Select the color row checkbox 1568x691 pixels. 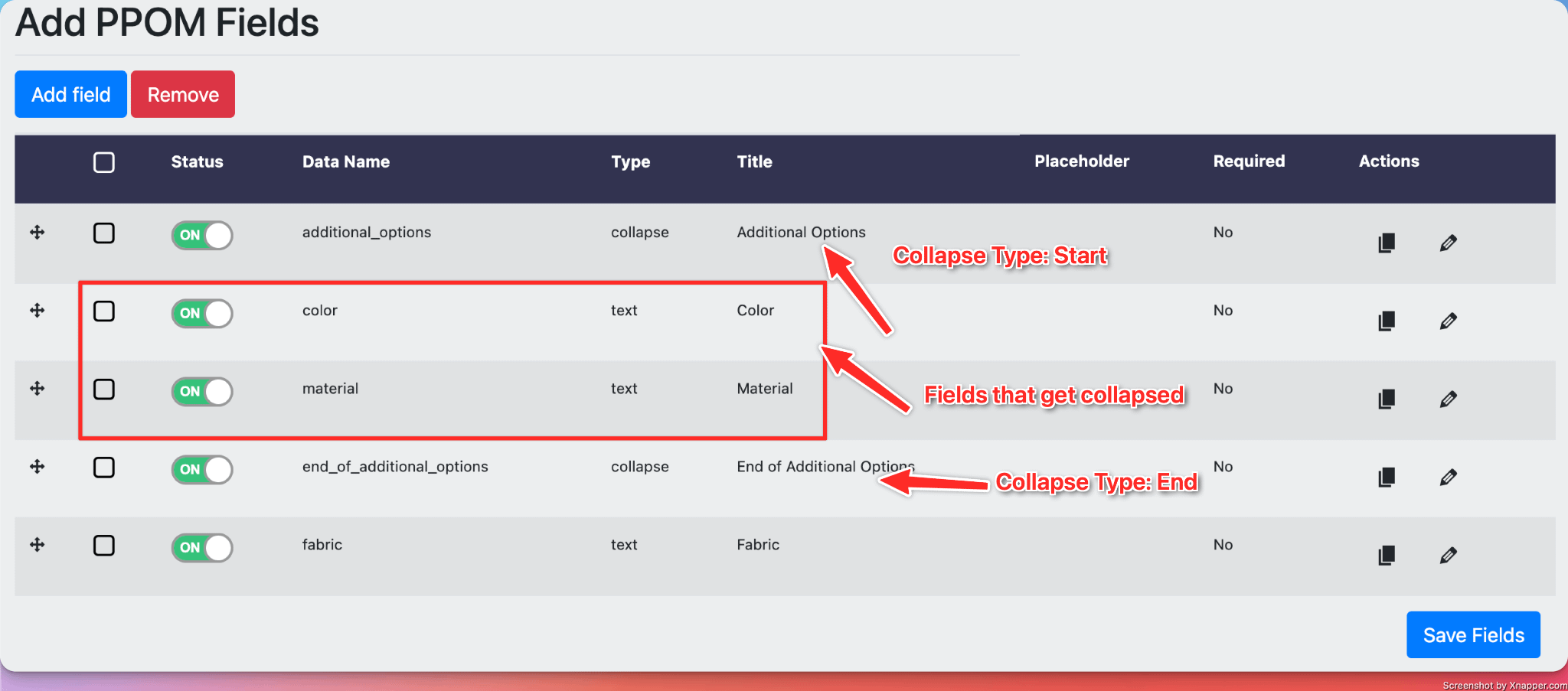104,311
